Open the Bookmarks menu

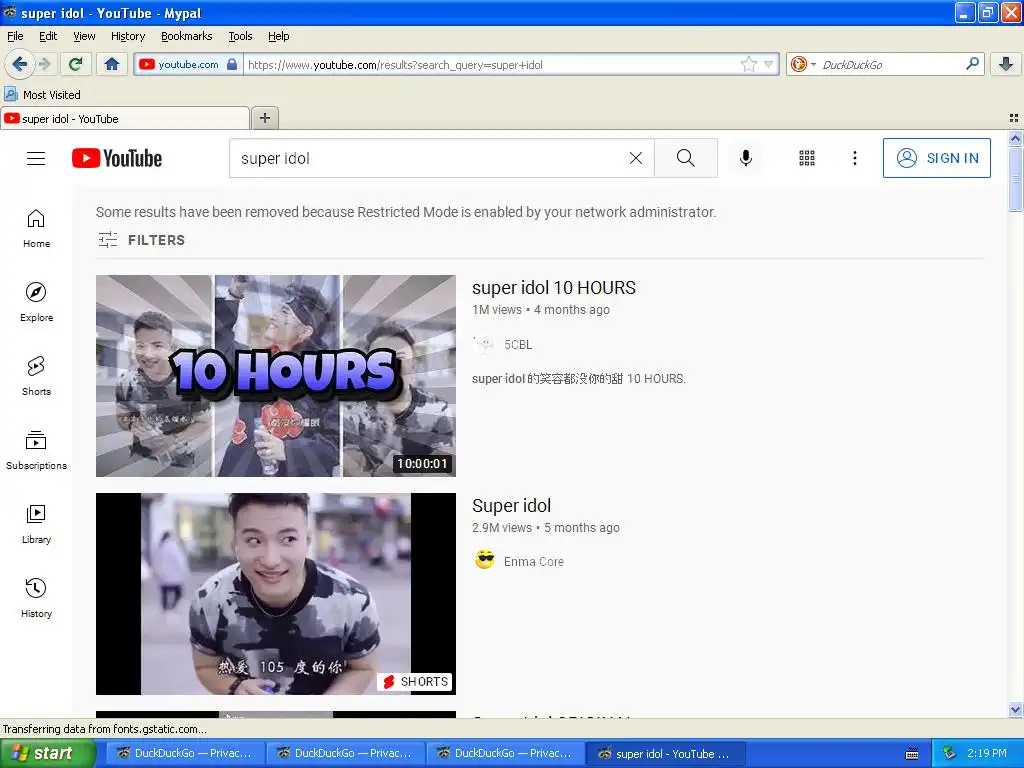[x=187, y=36]
